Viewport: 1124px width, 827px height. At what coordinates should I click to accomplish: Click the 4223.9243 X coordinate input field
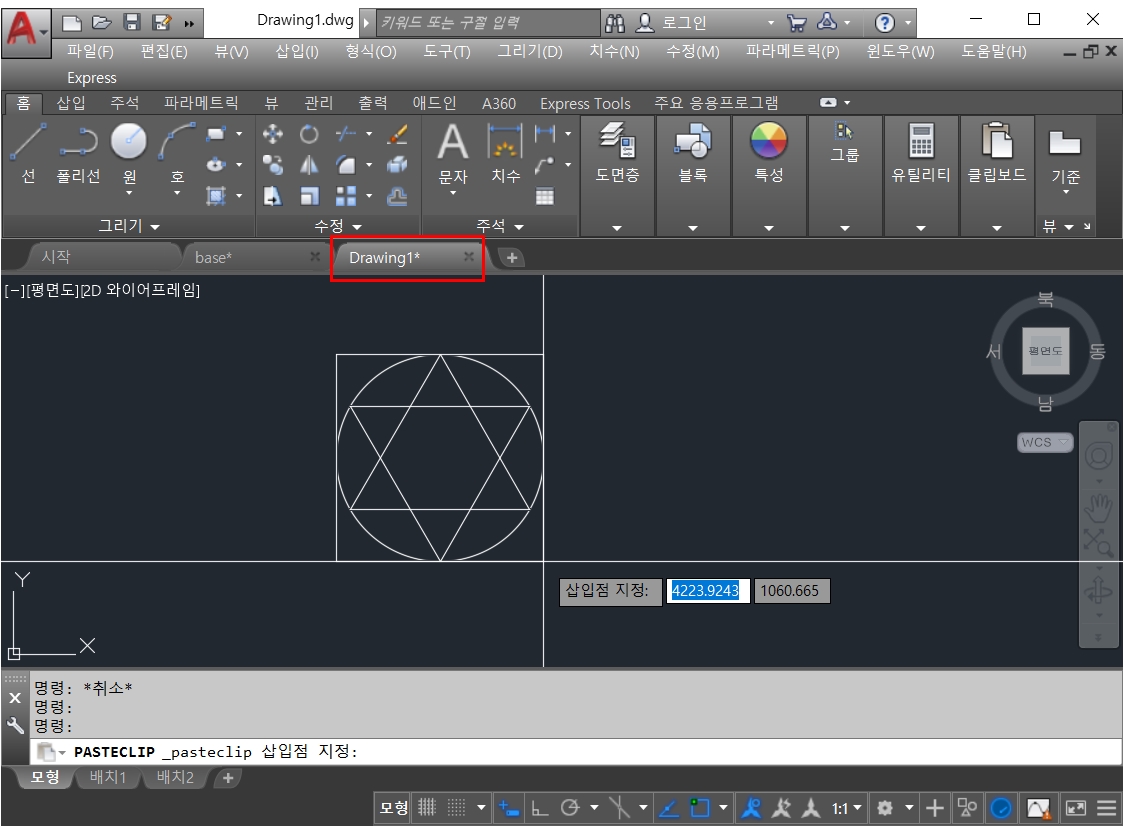708,591
